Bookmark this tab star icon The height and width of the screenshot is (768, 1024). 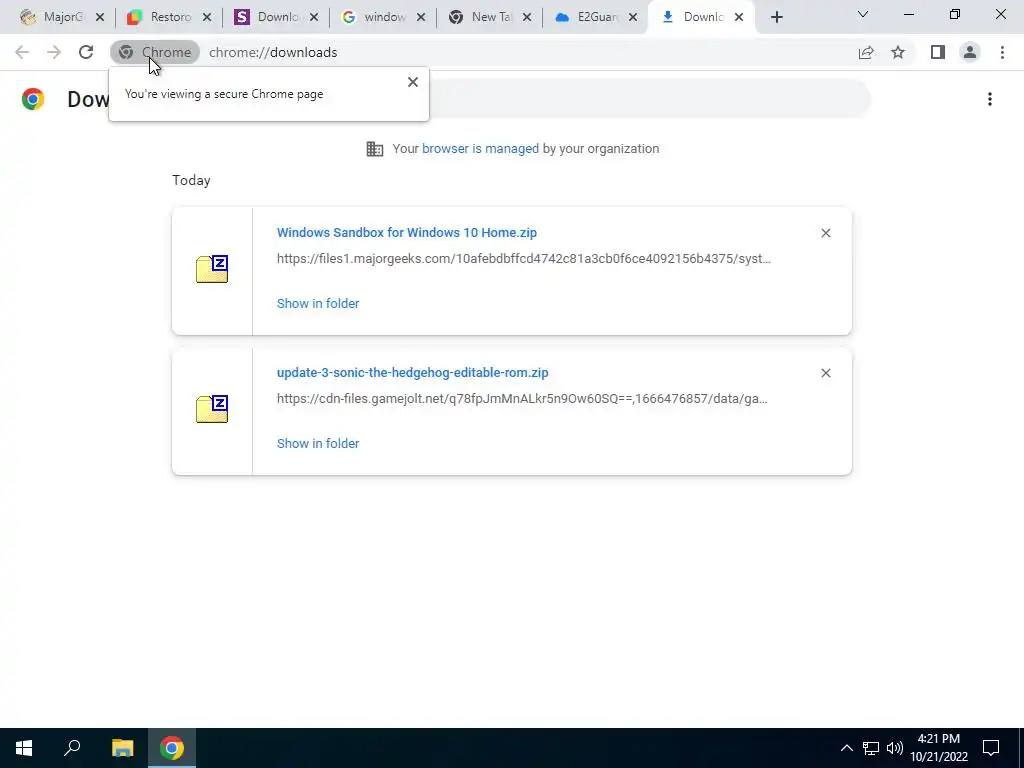point(898,52)
